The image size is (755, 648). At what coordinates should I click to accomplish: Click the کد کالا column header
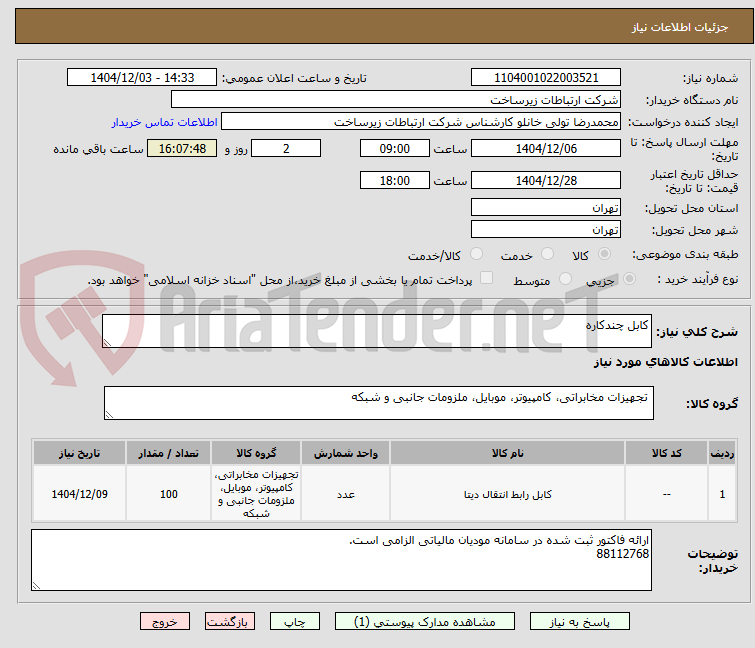(x=666, y=453)
